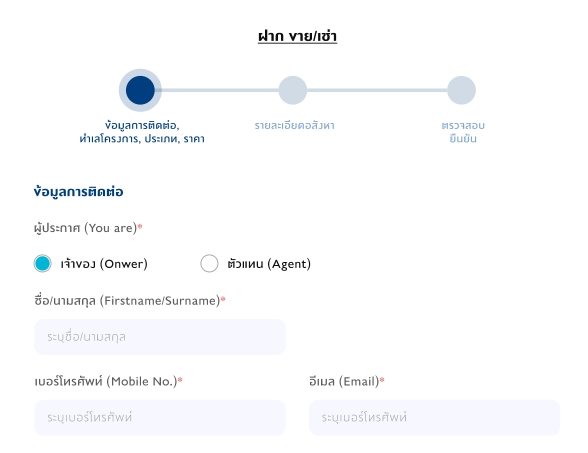Image resolution: width=588 pixels, height=453 pixels.
Task: Click the first dark blue step circle
Action: (x=140, y=90)
